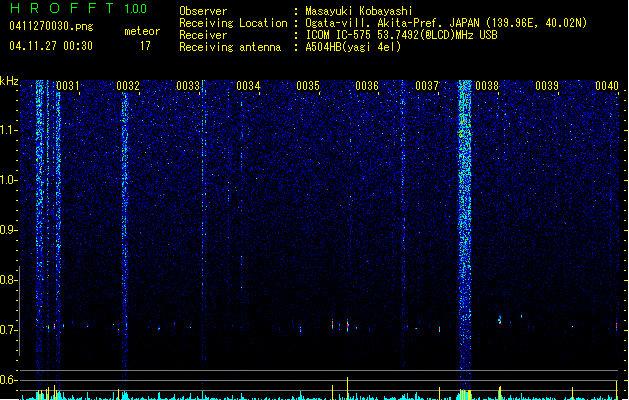Click time marker 0040

pos(607,86)
